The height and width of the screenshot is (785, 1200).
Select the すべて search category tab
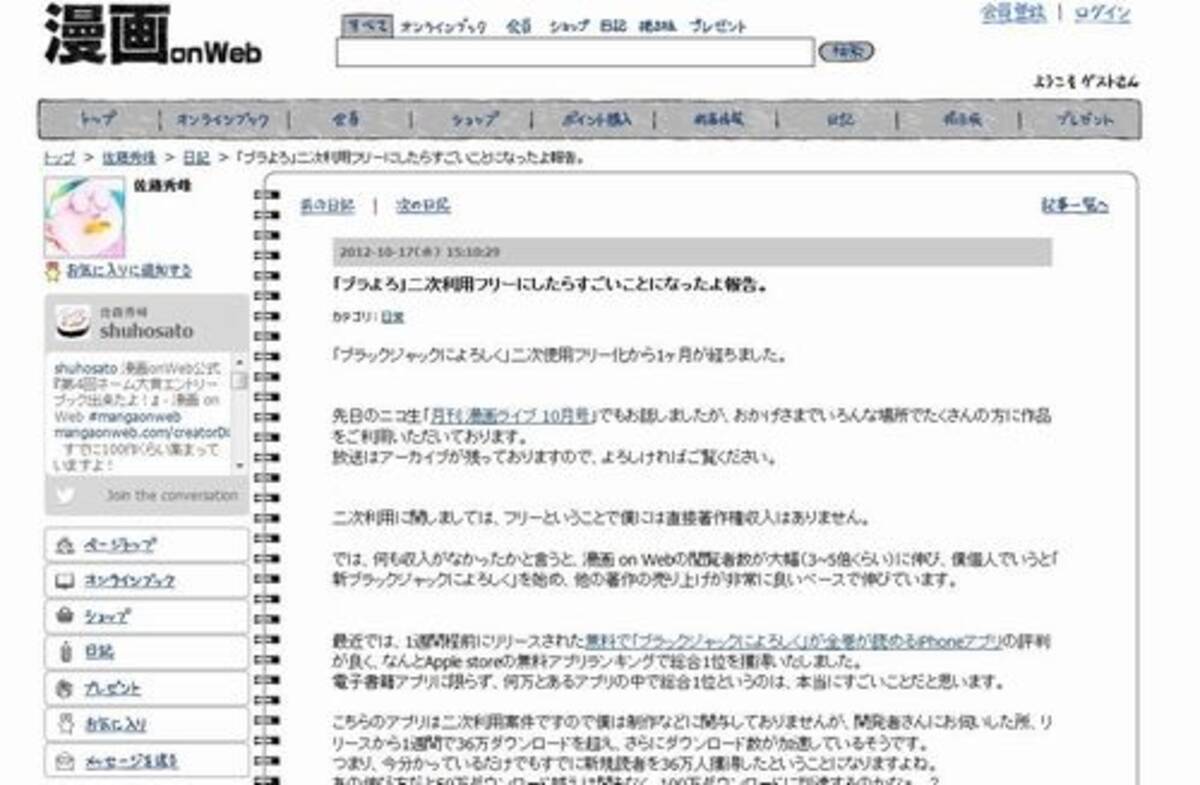tap(365, 26)
